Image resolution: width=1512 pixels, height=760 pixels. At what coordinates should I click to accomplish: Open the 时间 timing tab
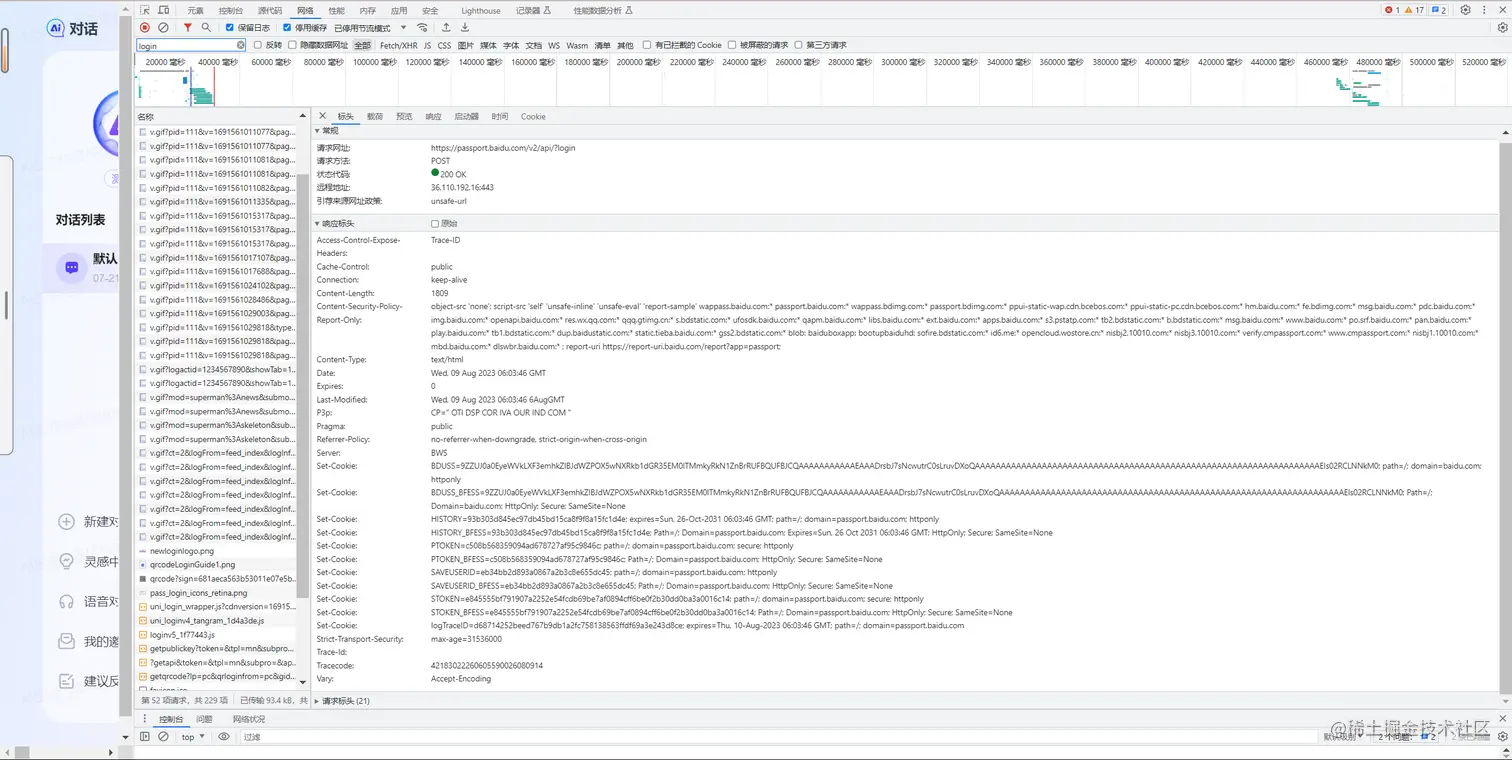[500, 116]
